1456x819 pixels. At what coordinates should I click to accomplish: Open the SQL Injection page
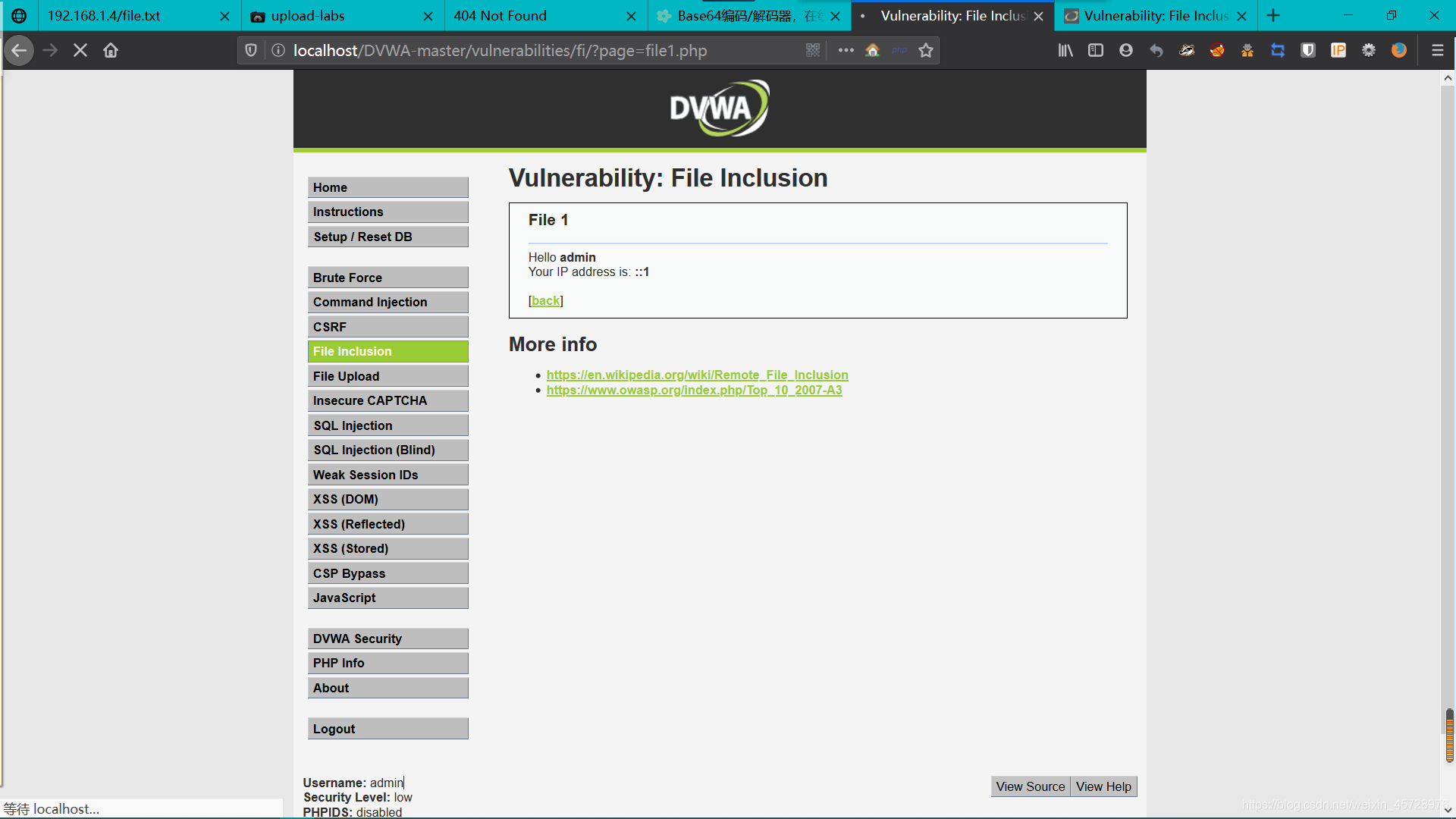coord(388,425)
